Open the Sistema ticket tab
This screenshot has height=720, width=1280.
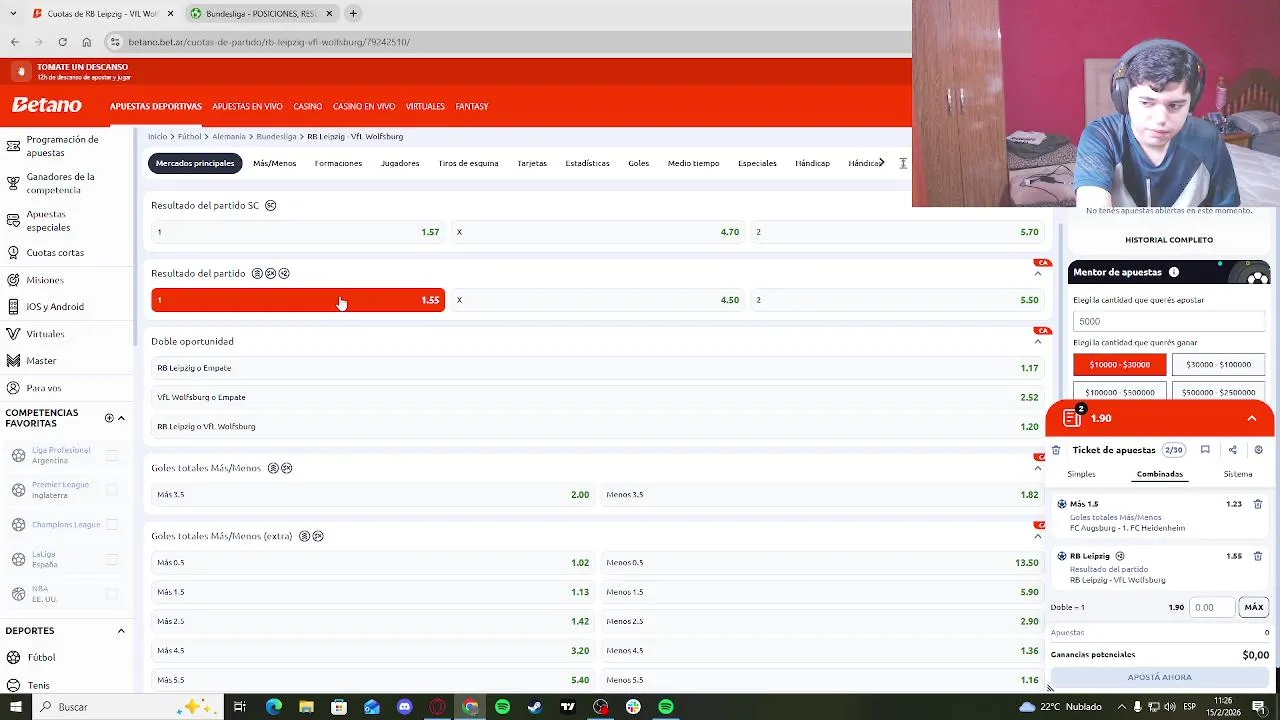tap(1238, 474)
